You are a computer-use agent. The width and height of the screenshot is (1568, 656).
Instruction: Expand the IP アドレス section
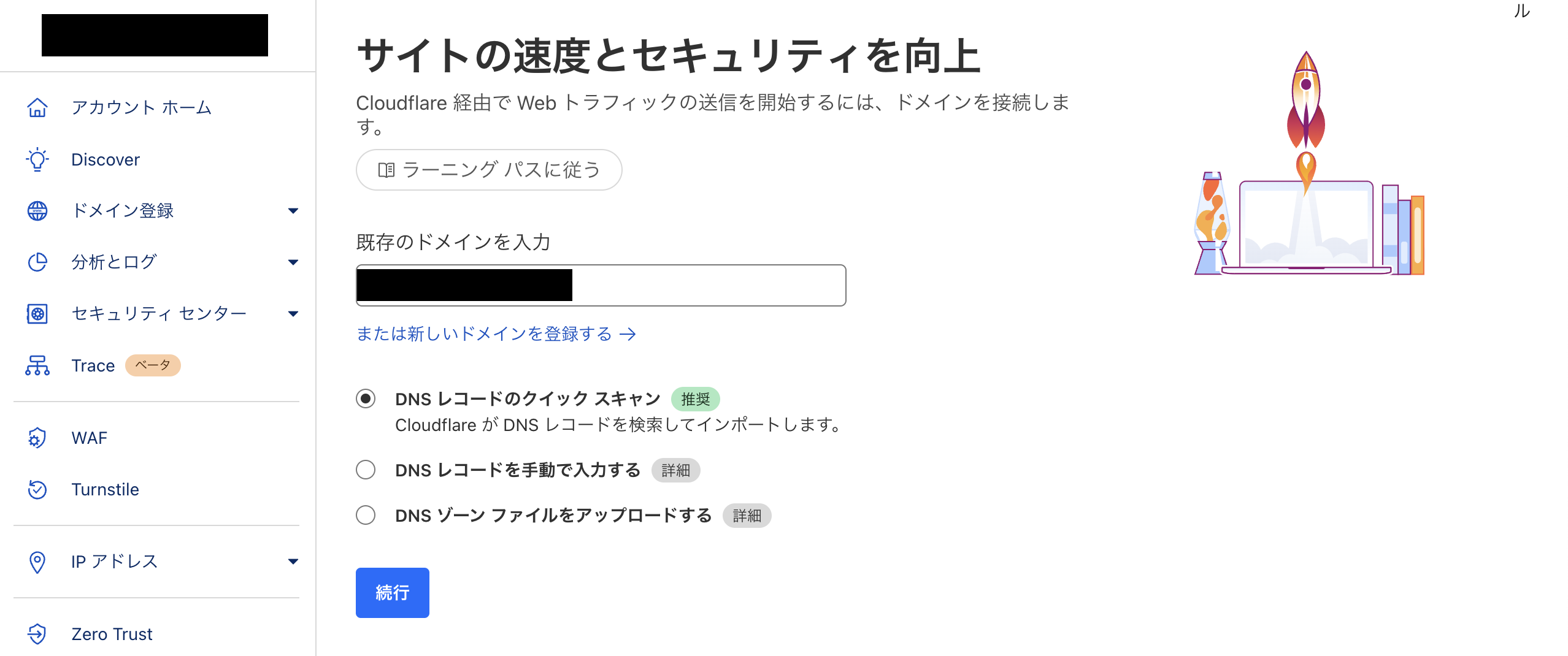pos(294,561)
